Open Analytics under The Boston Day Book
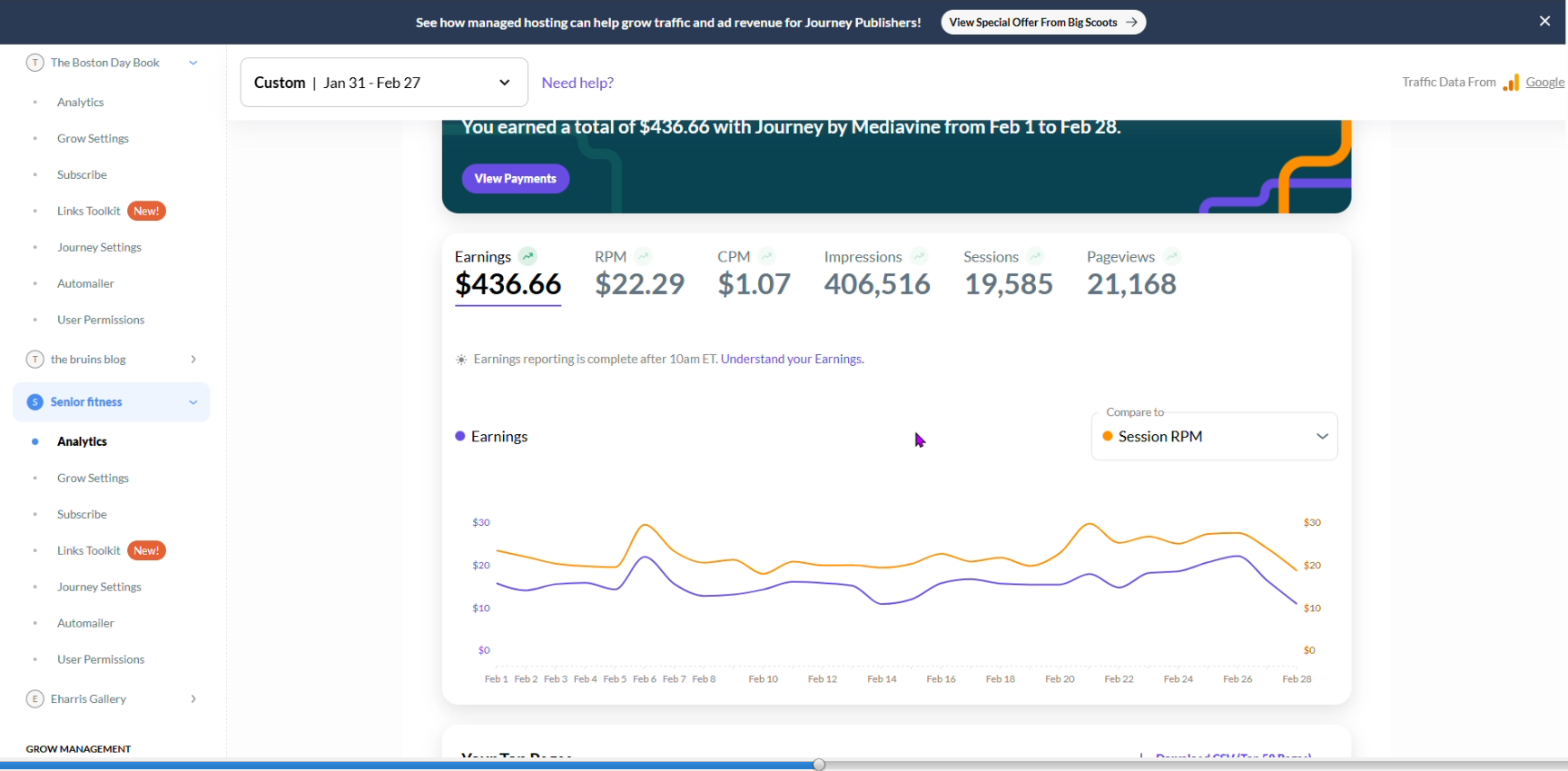The image size is (1568, 771). [80, 102]
